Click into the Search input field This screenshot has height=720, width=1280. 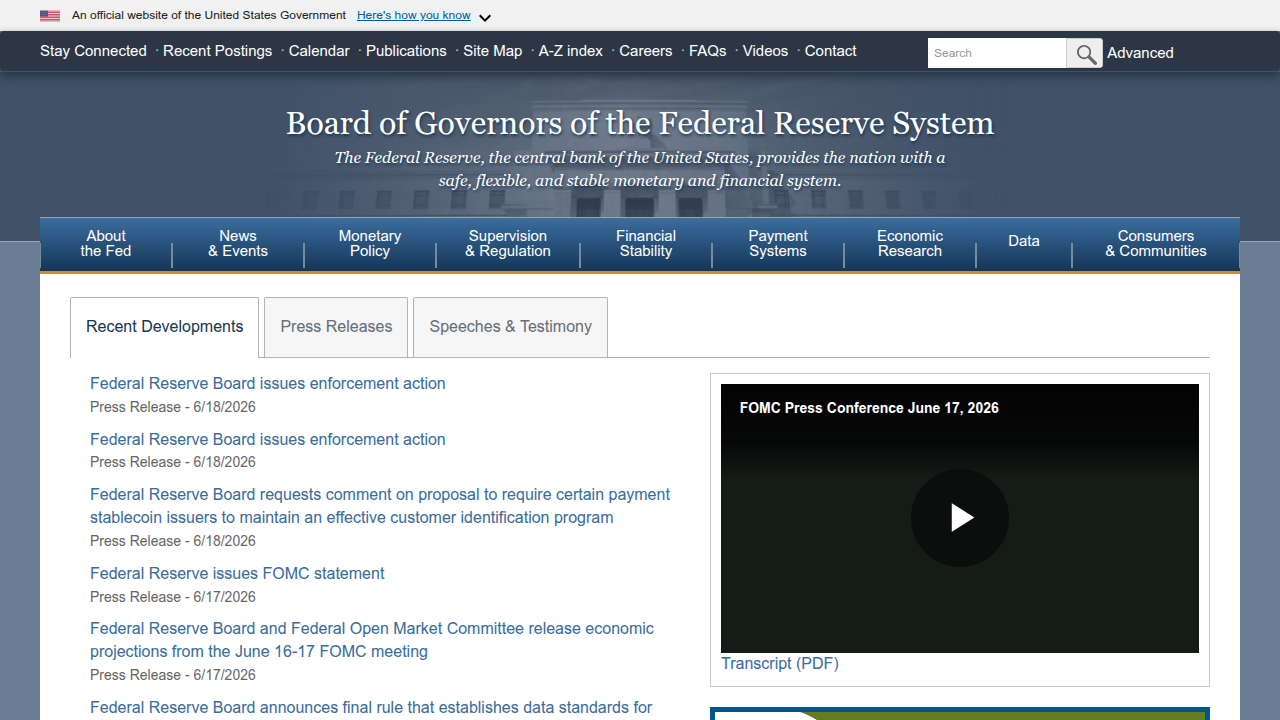tap(997, 53)
